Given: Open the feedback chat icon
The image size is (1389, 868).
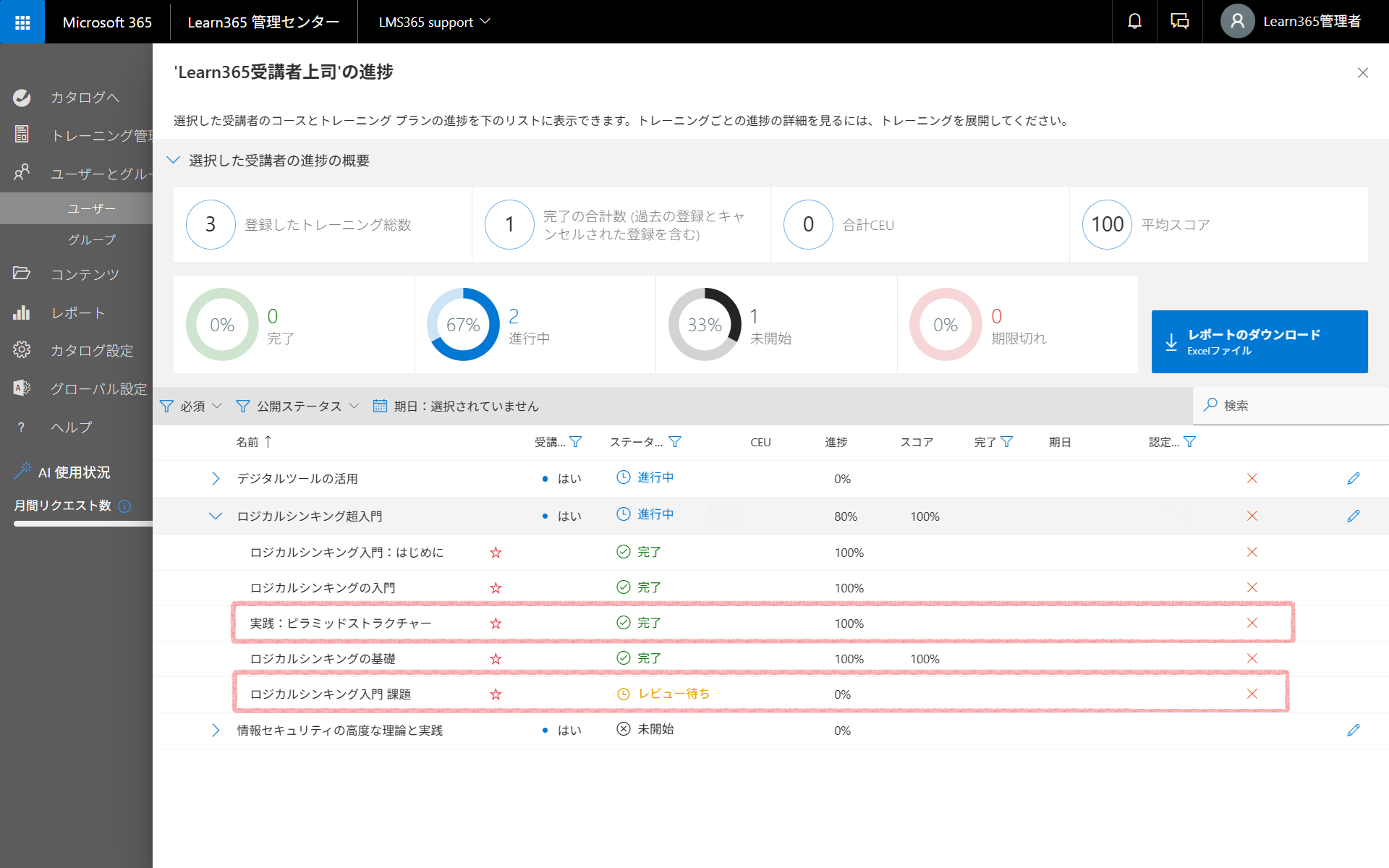Looking at the screenshot, I should click(1179, 22).
